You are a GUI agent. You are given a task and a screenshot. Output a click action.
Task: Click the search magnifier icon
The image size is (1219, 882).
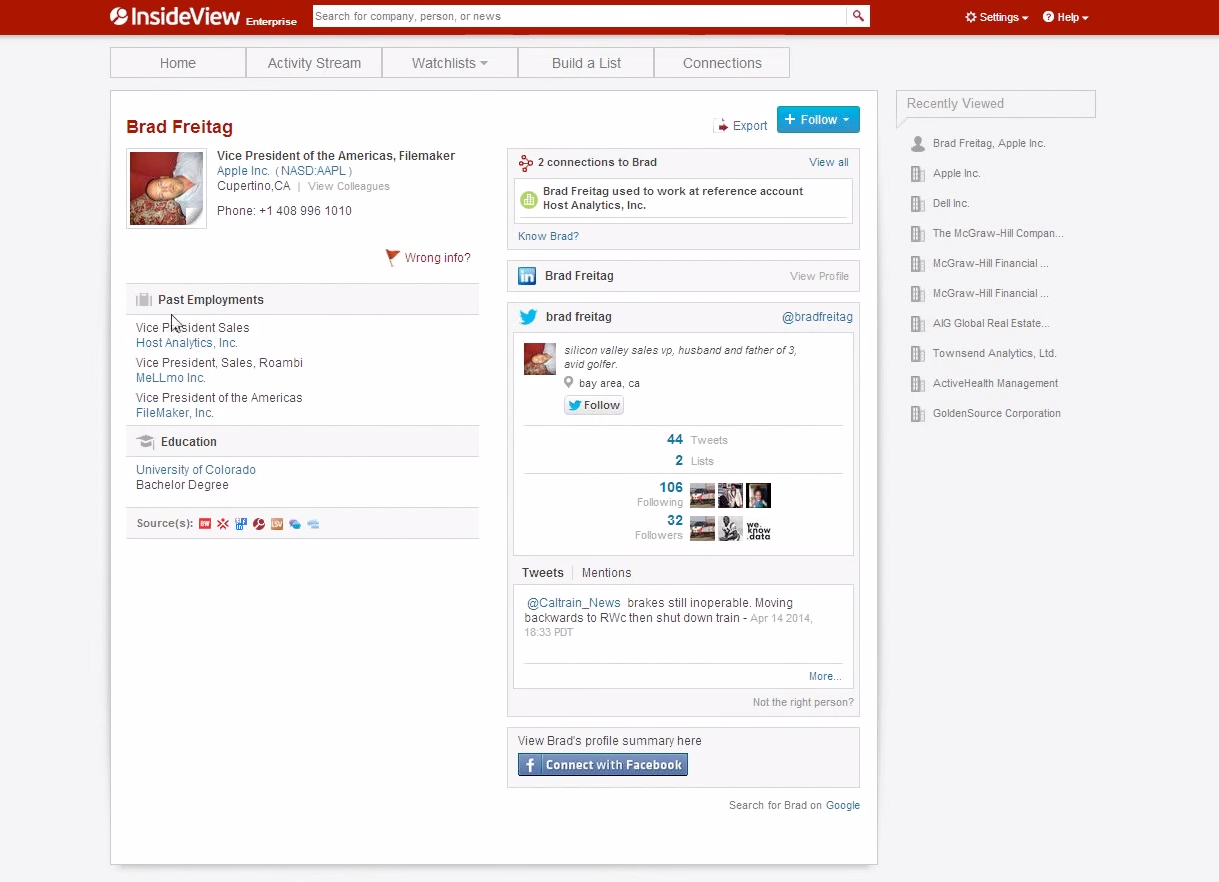[x=858, y=16]
